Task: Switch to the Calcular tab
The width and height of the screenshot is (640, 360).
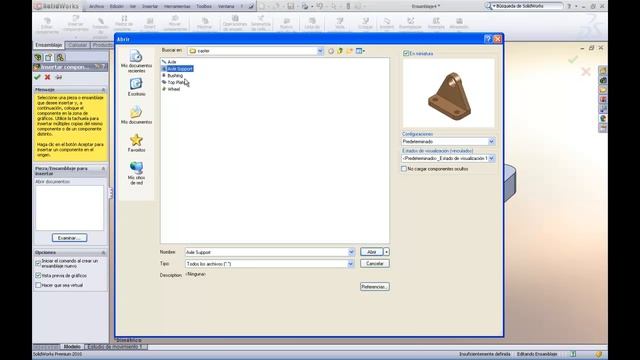Action: point(78,45)
